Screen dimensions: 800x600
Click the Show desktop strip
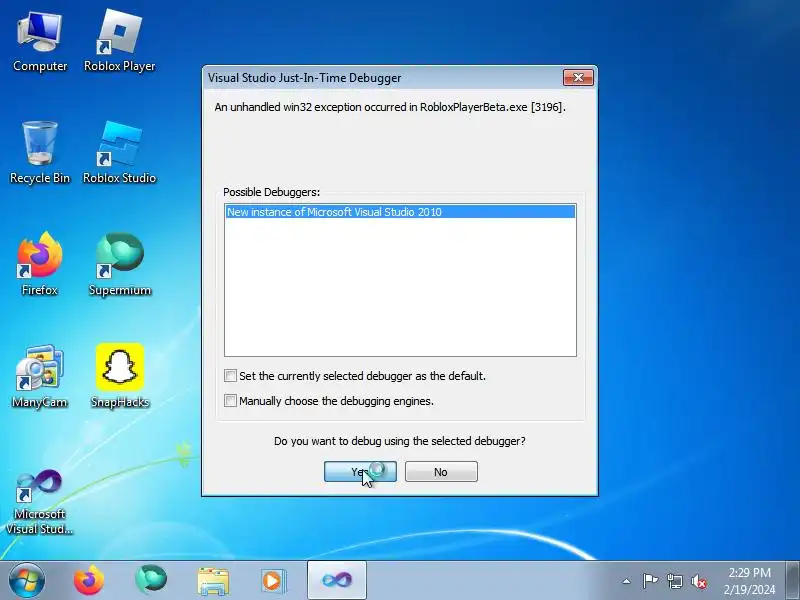pyautogui.click(x=792, y=580)
